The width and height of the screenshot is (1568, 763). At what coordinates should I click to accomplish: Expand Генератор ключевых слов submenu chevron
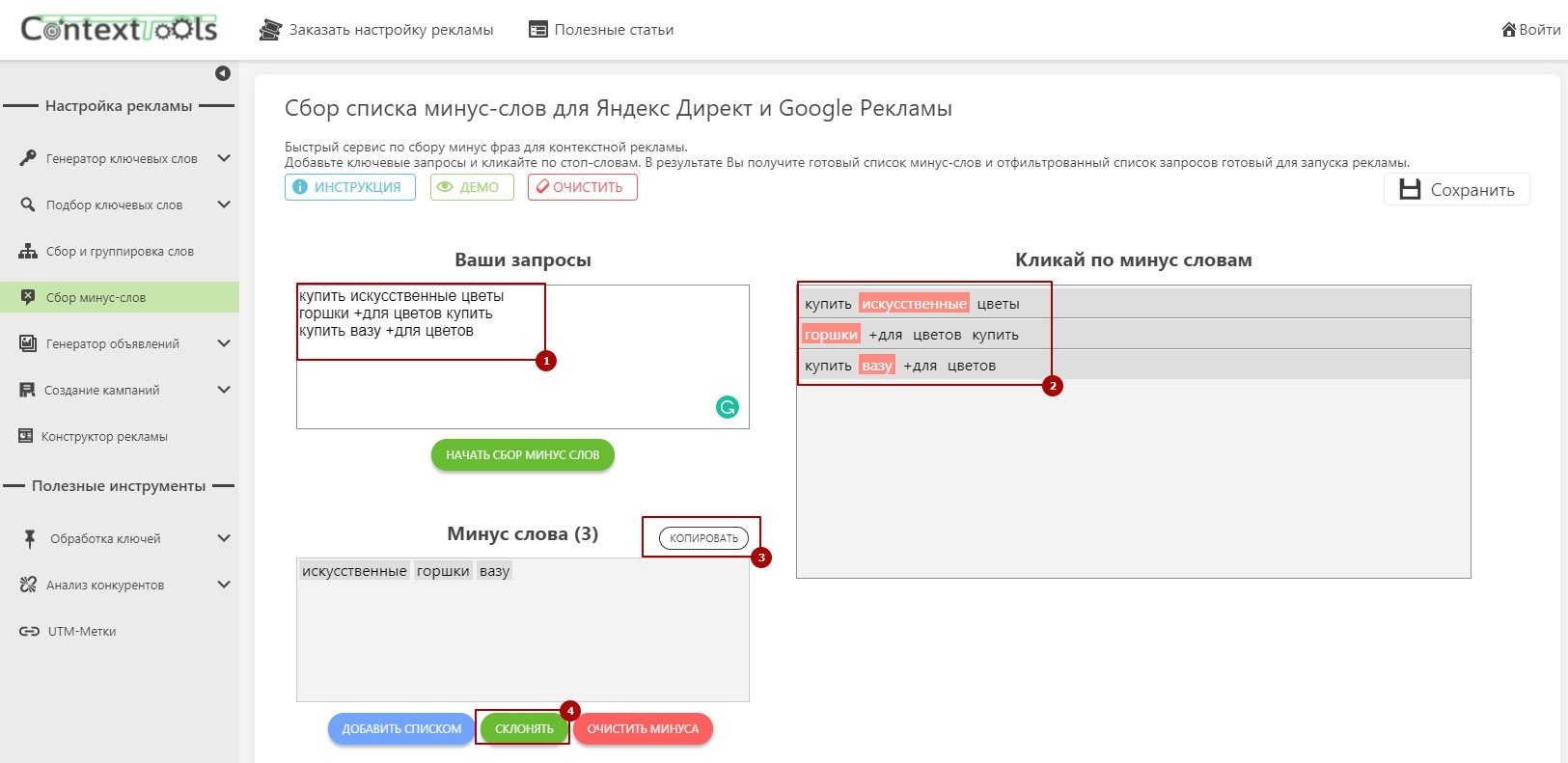[224, 158]
